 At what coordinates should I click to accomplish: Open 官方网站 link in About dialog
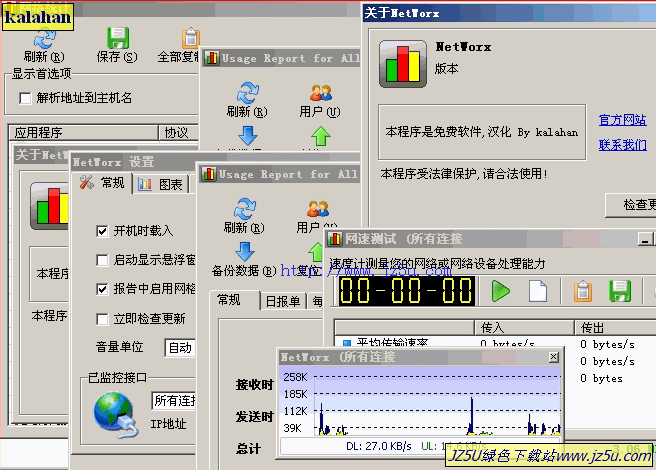(623, 120)
